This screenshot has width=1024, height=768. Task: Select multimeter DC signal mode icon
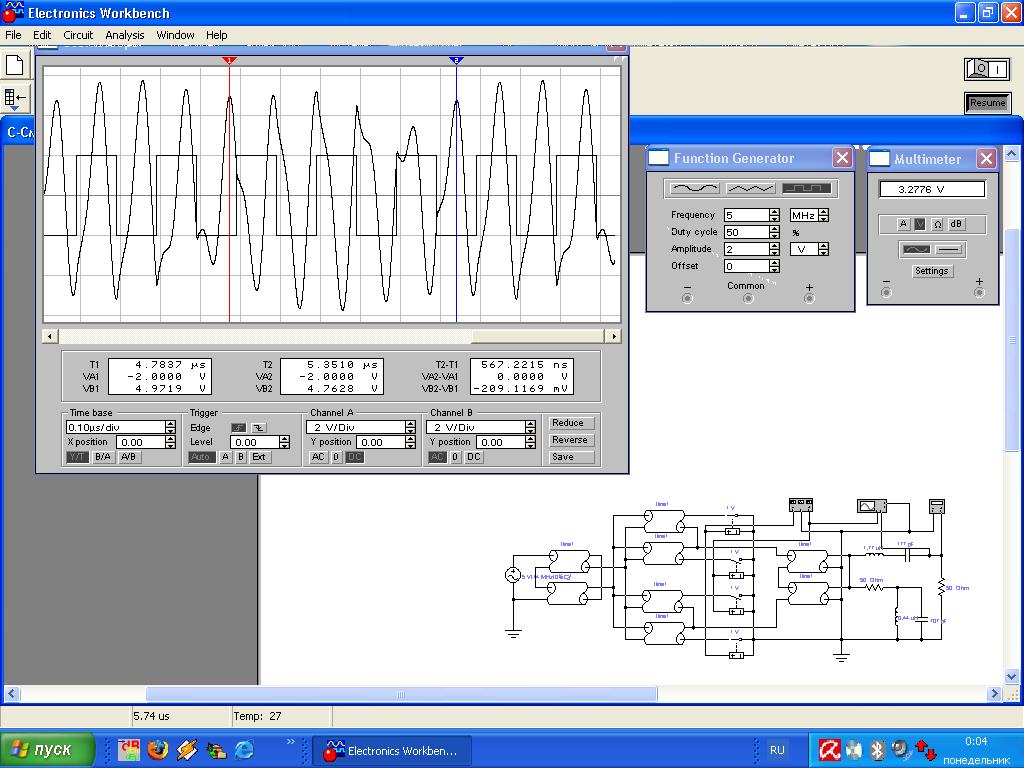tap(948, 249)
